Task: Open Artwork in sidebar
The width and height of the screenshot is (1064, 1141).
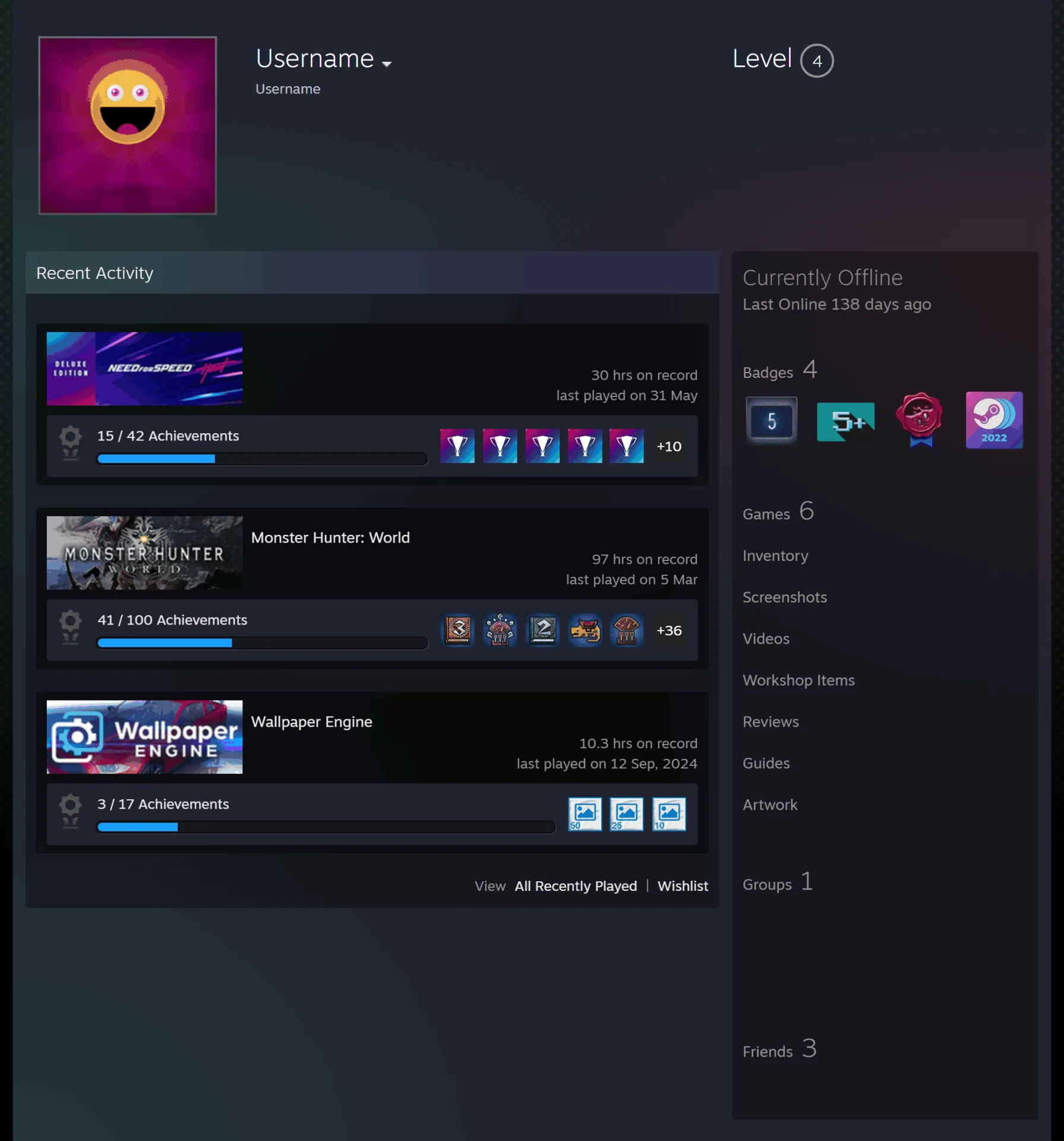Action: 770,805
